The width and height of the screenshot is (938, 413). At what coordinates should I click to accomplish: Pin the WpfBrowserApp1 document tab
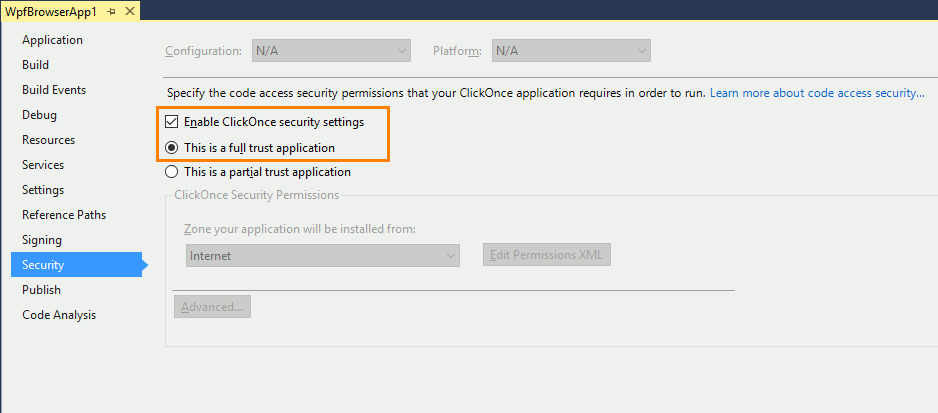[110, 11]
